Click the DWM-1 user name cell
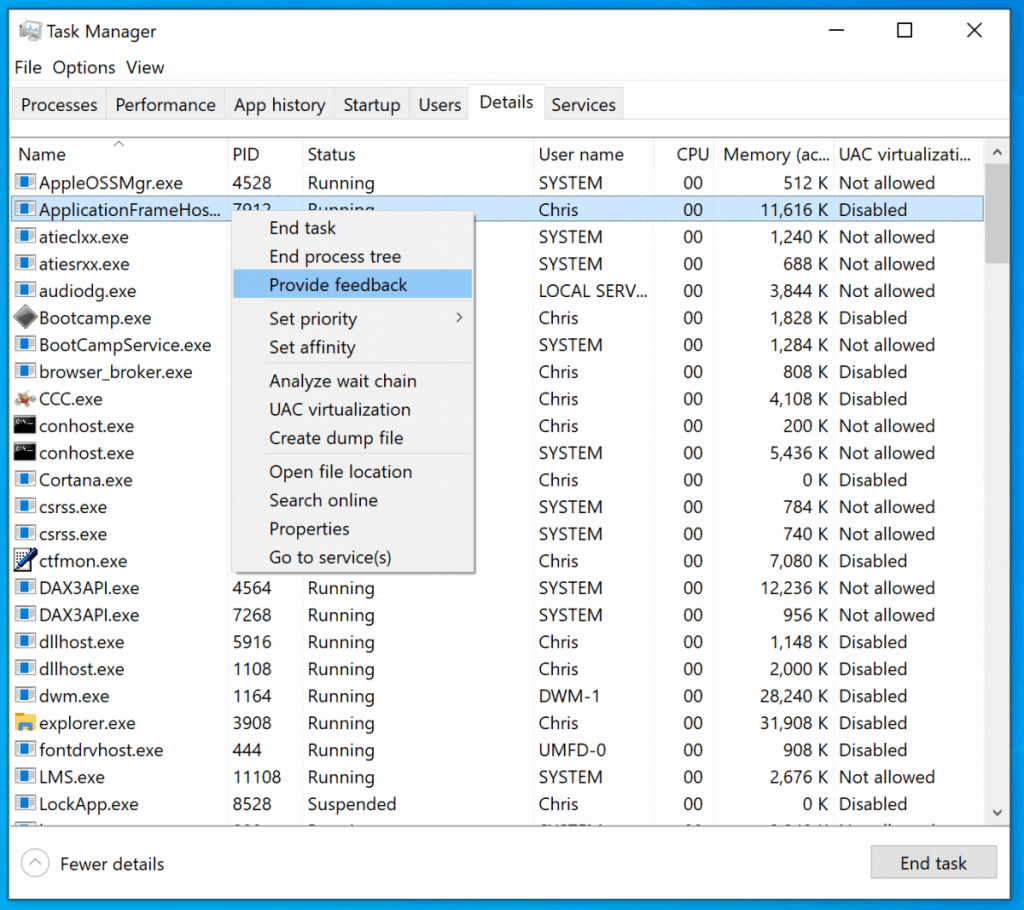Screen dimensions: 1024x910 click(569, 696)
